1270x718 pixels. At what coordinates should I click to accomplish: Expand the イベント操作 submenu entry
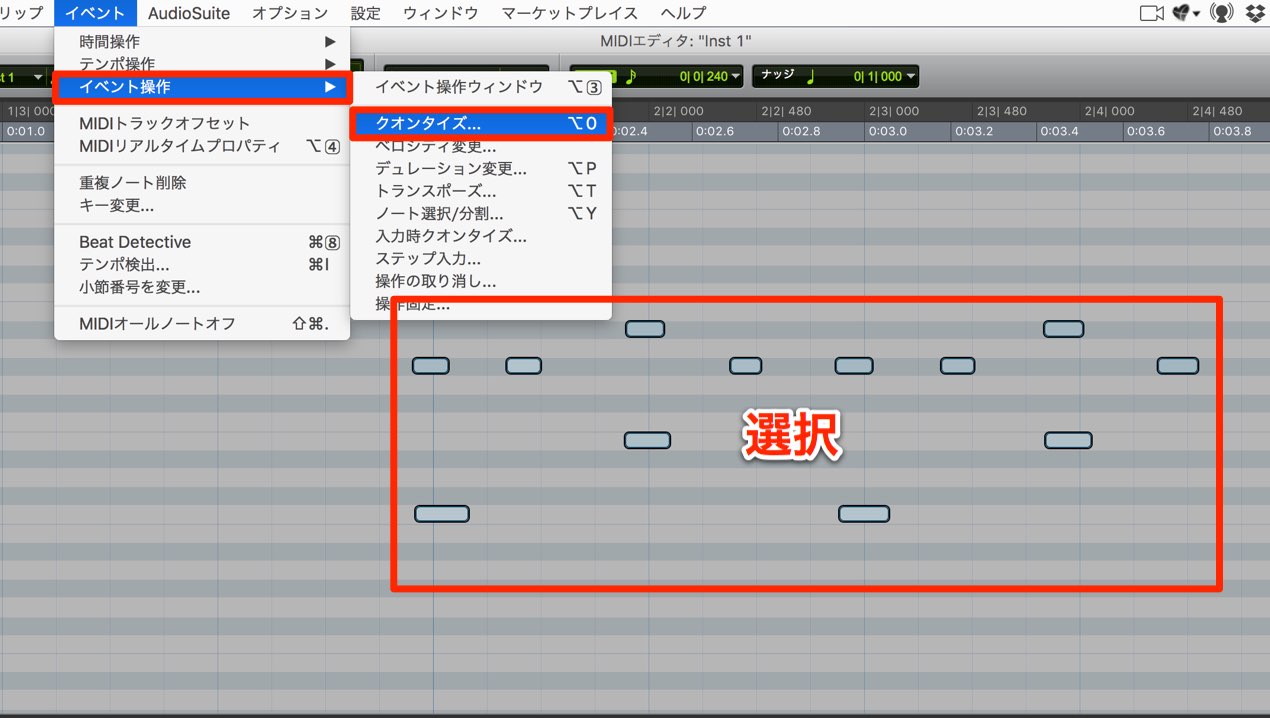202,87
